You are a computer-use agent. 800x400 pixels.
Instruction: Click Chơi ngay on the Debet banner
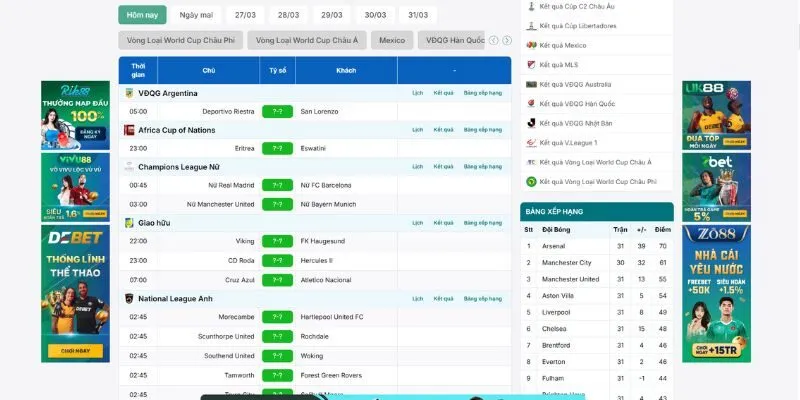75,351
